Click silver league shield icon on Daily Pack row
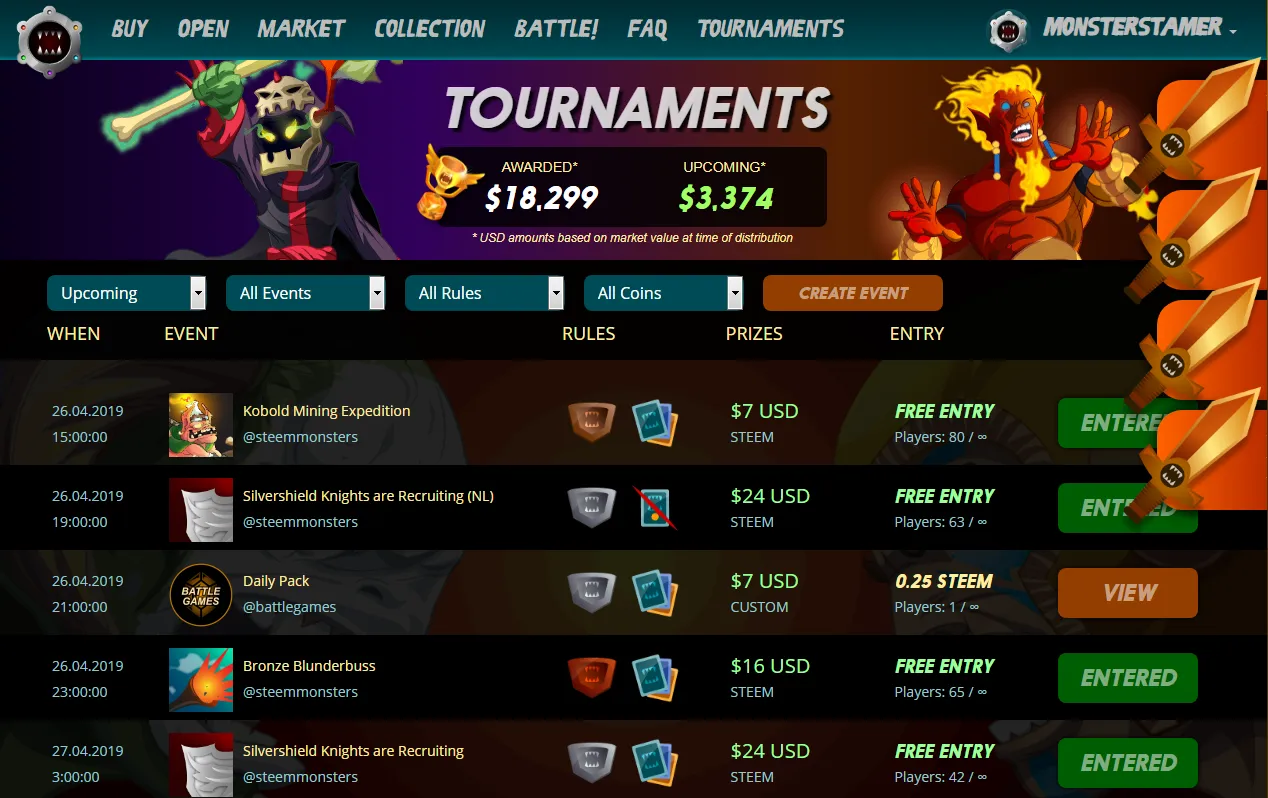1268x798 pixels. (x=592, y=592)
